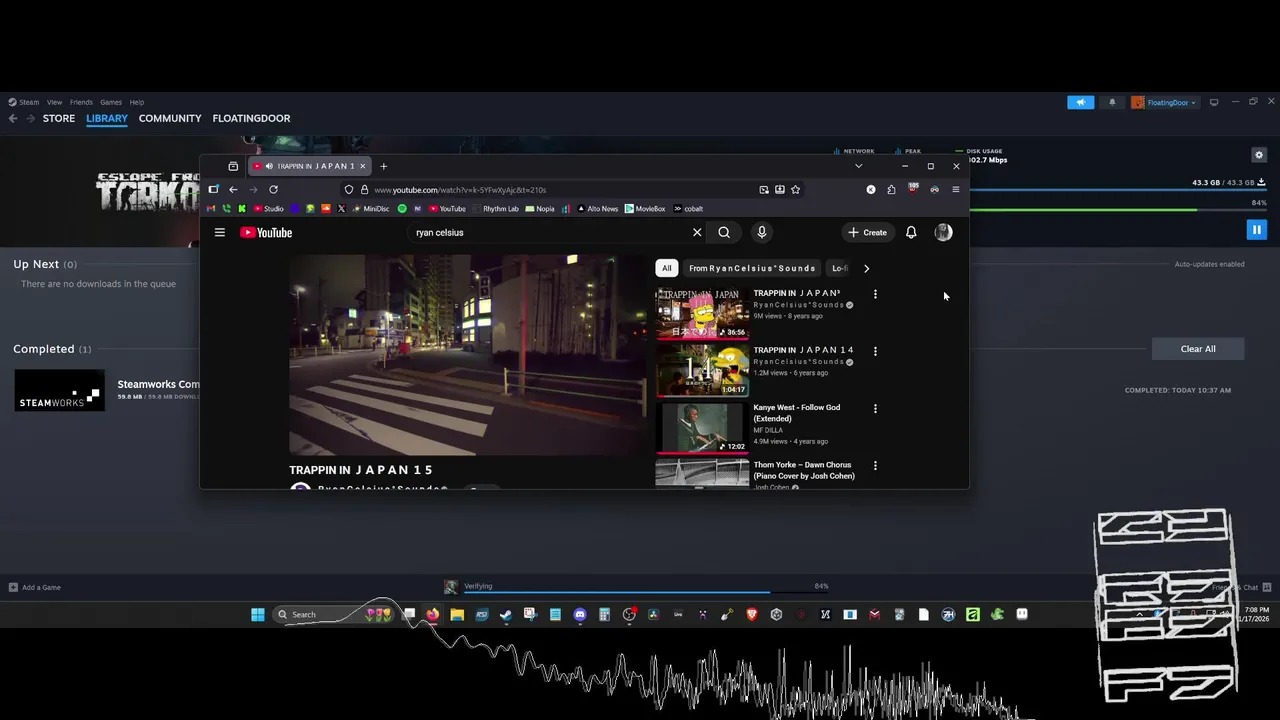Screen dimensions: 1280x720
Task: Open the browser application hamburger menu
Action: [955, 189]
